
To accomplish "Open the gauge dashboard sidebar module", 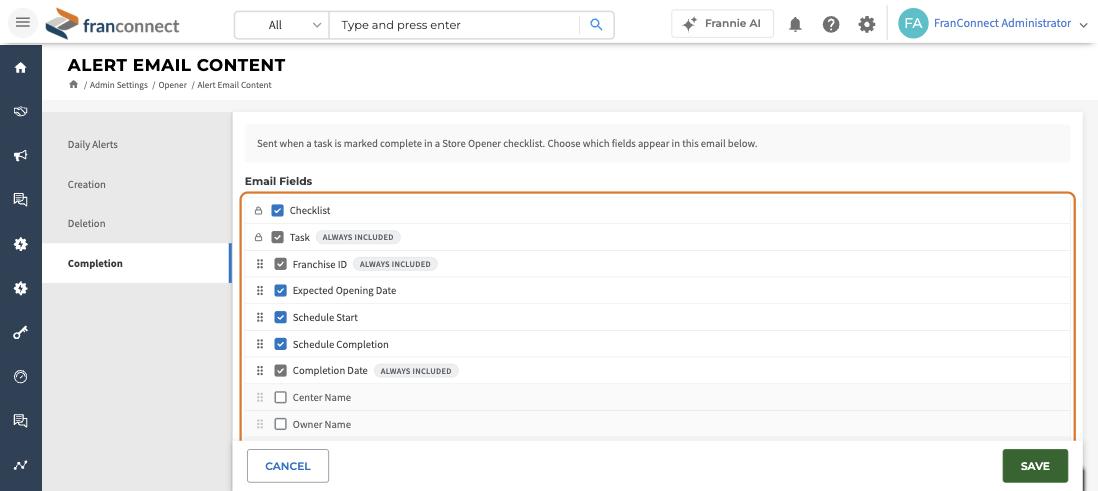I will pos(20,377).
